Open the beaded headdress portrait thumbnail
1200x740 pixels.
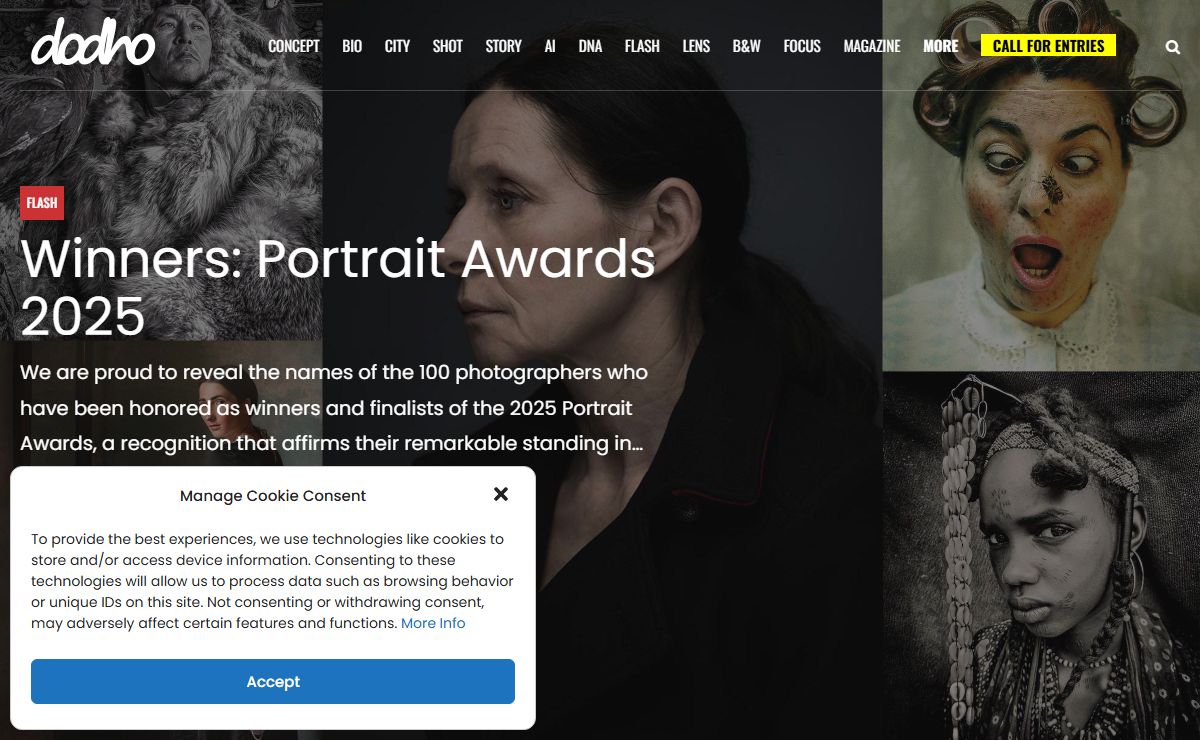[1041, 556]
